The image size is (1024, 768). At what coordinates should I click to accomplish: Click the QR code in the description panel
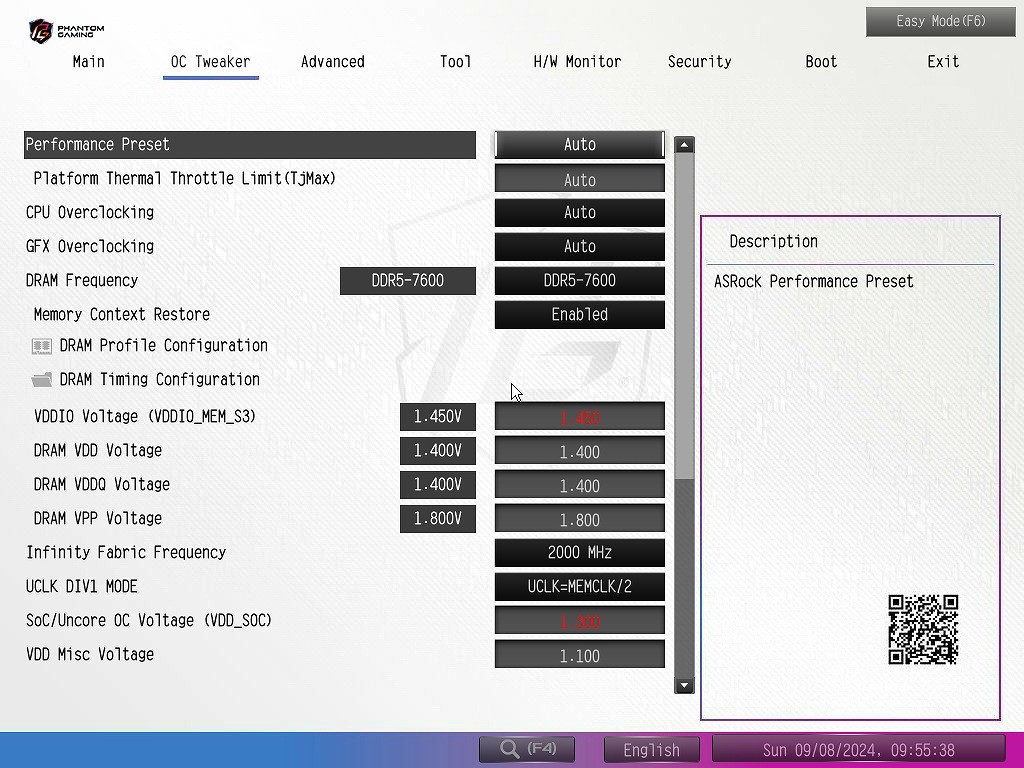tap(923, 630)
